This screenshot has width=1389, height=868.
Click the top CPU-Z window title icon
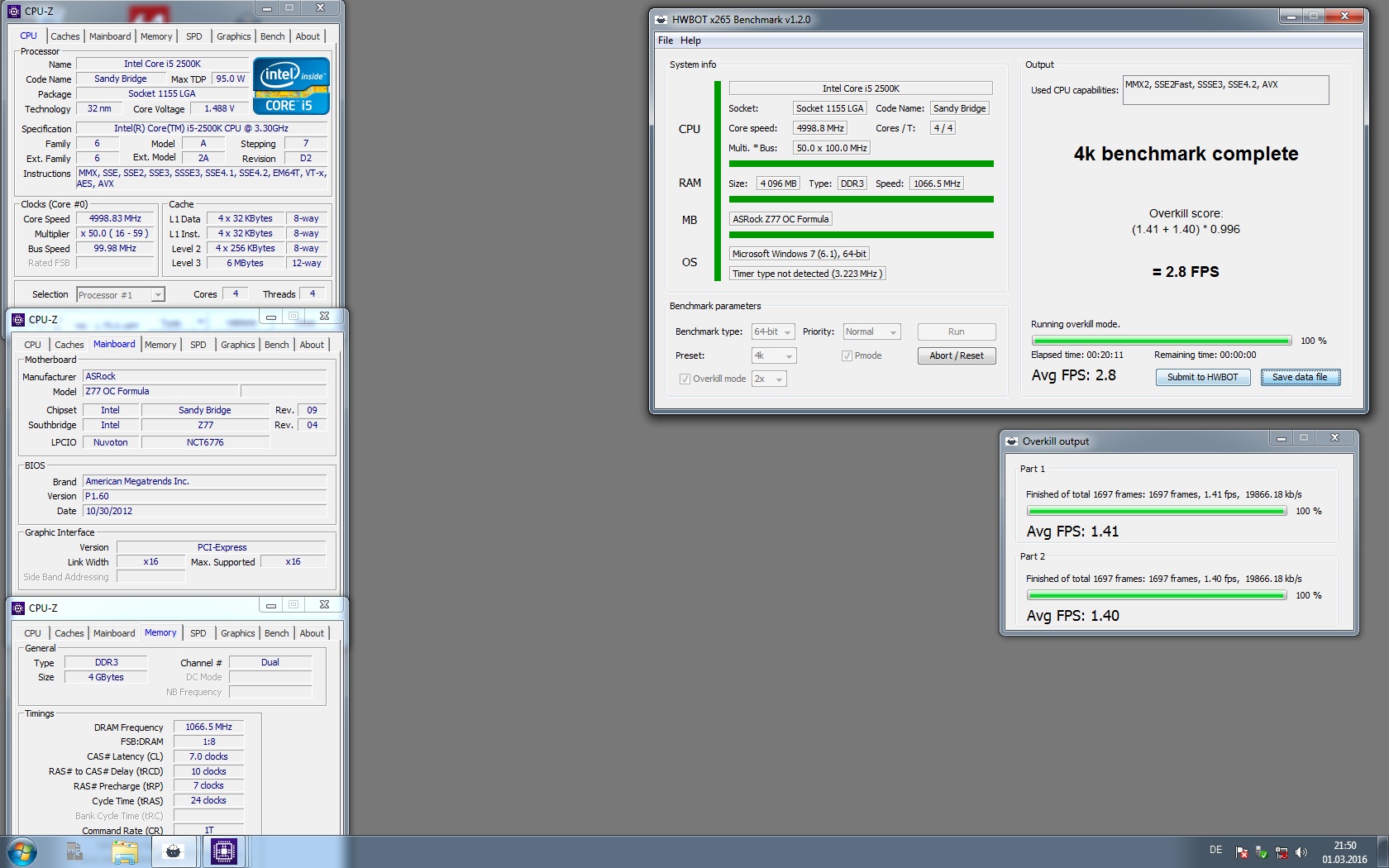(14, 12)
